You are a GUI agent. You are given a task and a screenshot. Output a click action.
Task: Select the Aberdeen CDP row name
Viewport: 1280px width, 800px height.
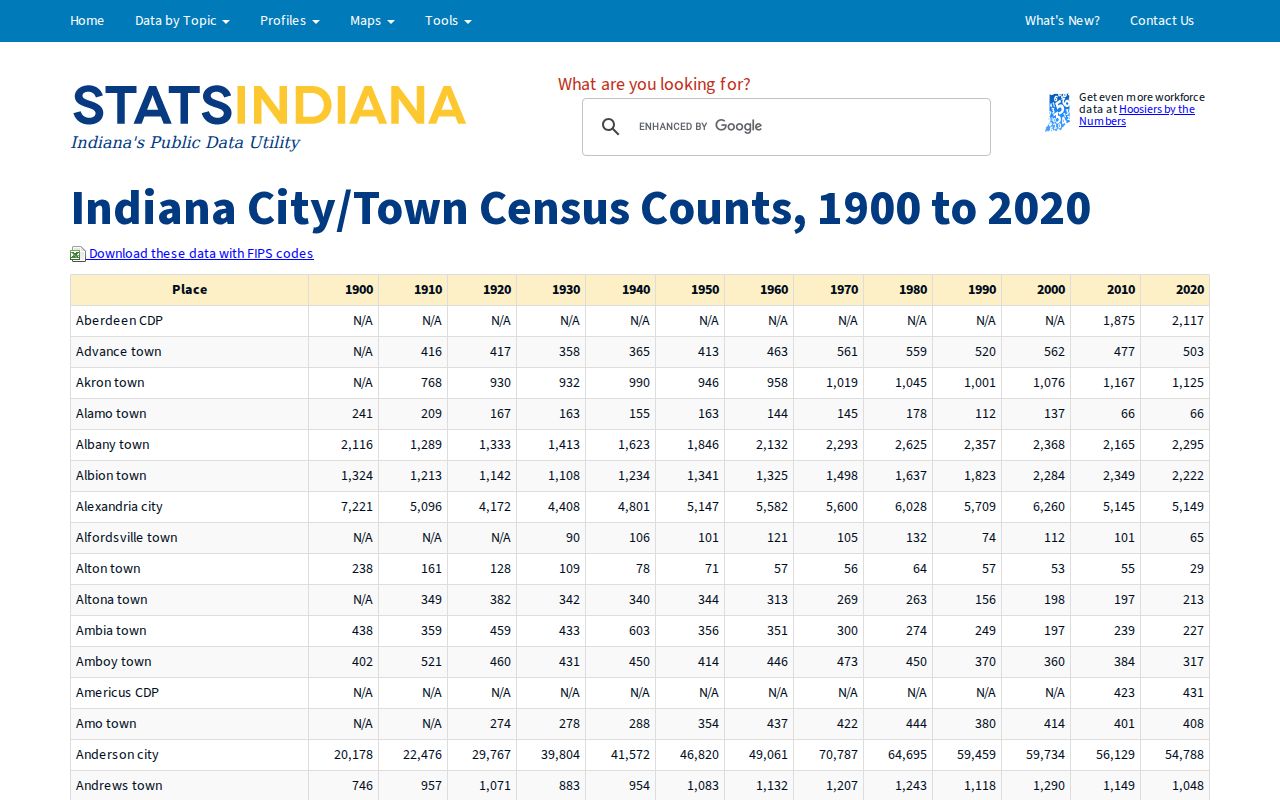coord(119,321)
